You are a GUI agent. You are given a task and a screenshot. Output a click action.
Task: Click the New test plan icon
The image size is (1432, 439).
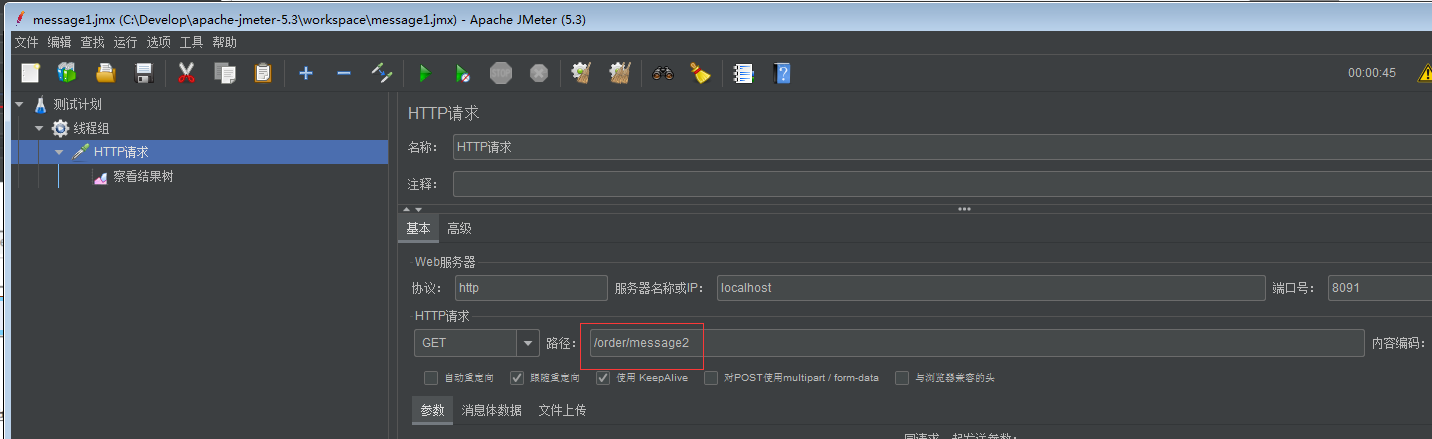[31, 73]
